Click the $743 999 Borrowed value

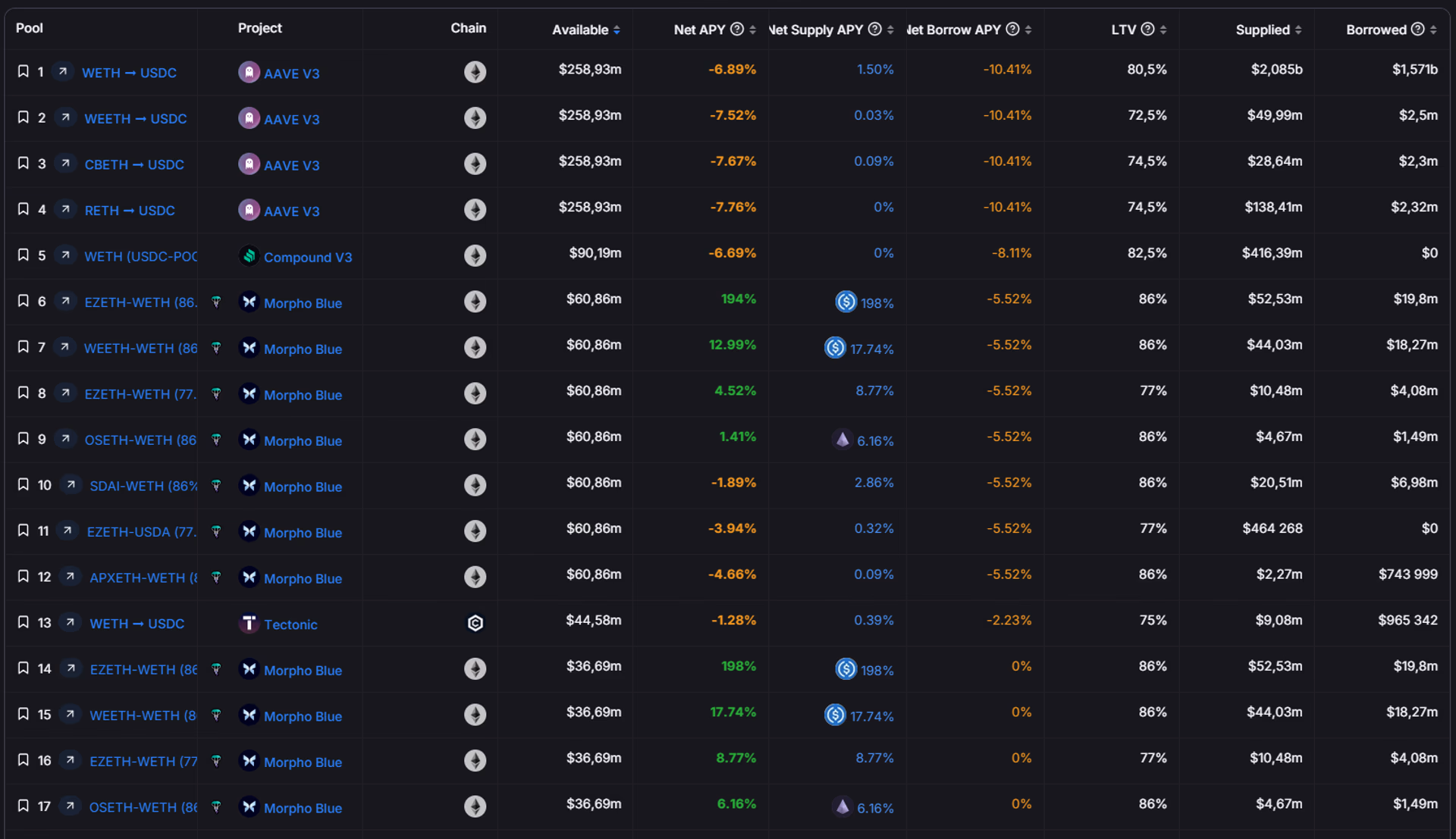(1408, 574)
